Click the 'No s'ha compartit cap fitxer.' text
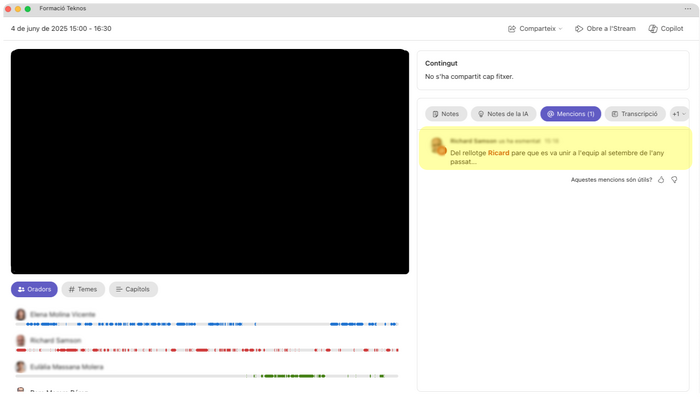700x403 pixels. click(469, 76)
